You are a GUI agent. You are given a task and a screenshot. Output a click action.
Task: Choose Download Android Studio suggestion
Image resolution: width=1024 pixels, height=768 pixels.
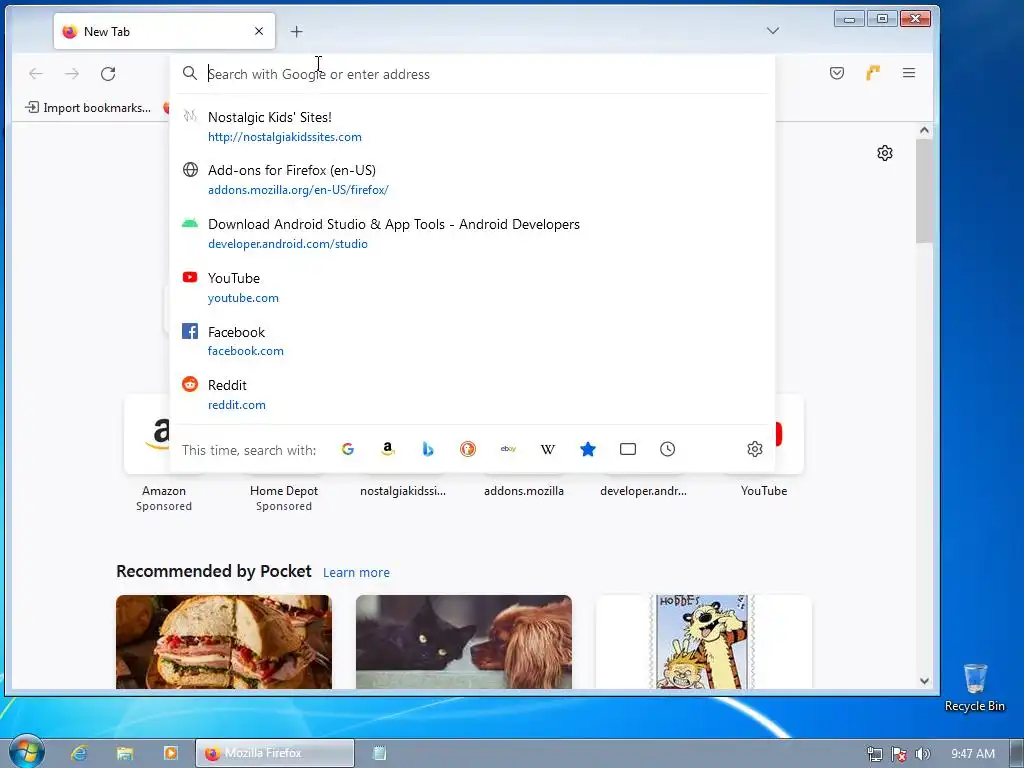(472, 233)
